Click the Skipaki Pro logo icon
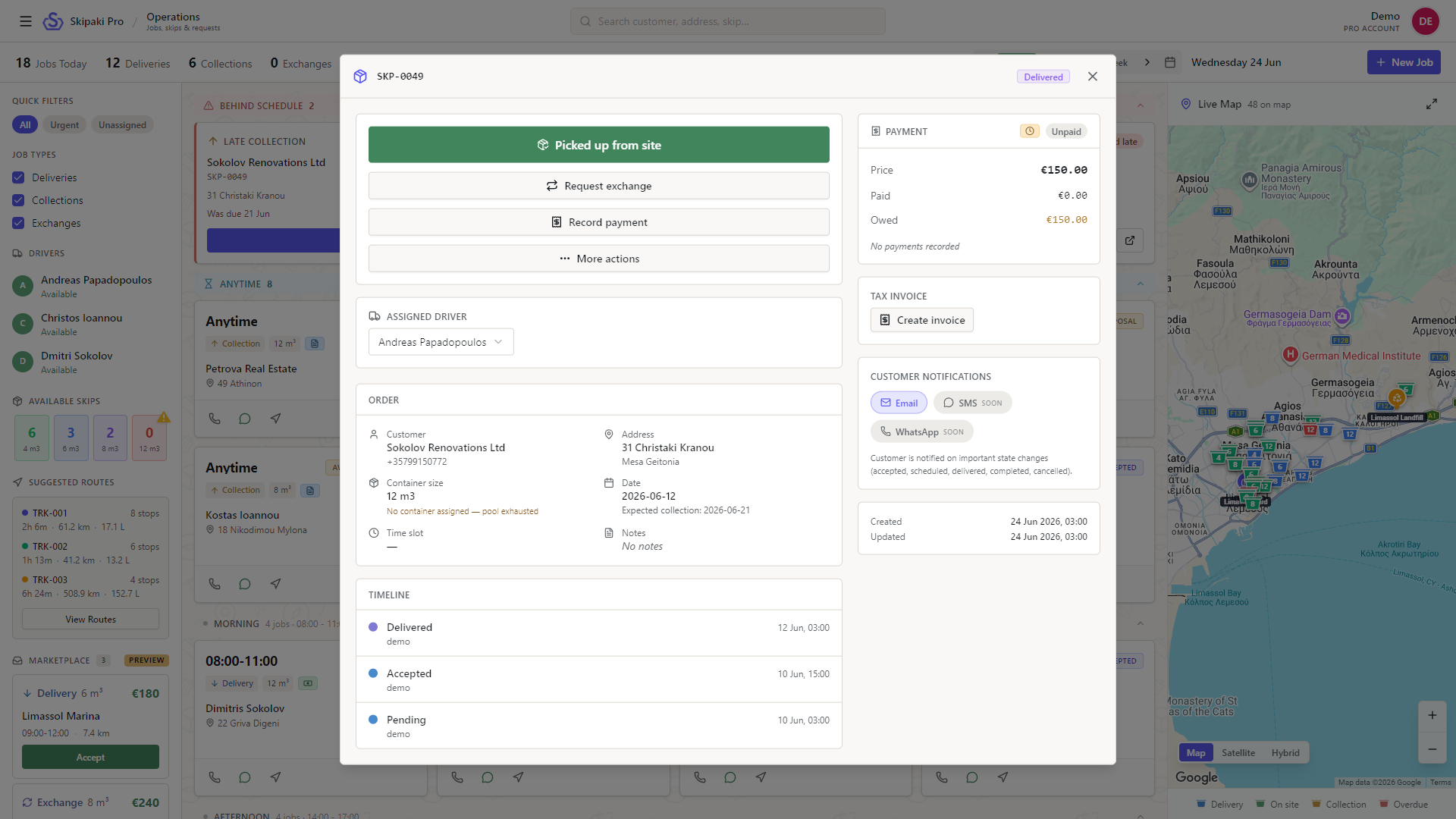 click(53, 21)
